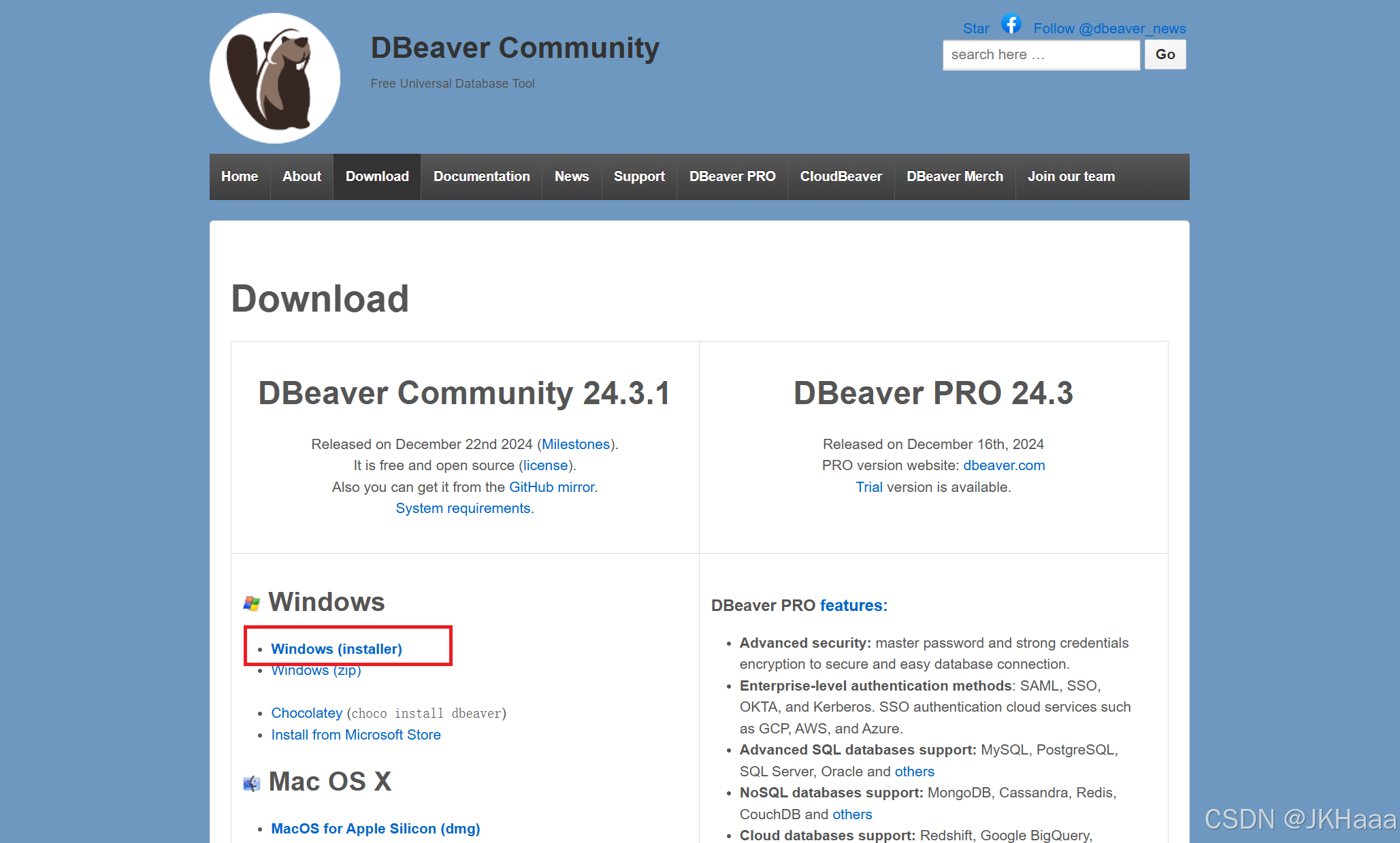The height and width of the screenshot is (843, 1400).
Task: Click Released on December 16th, 2024 text
Action: (x=933, y=444)
